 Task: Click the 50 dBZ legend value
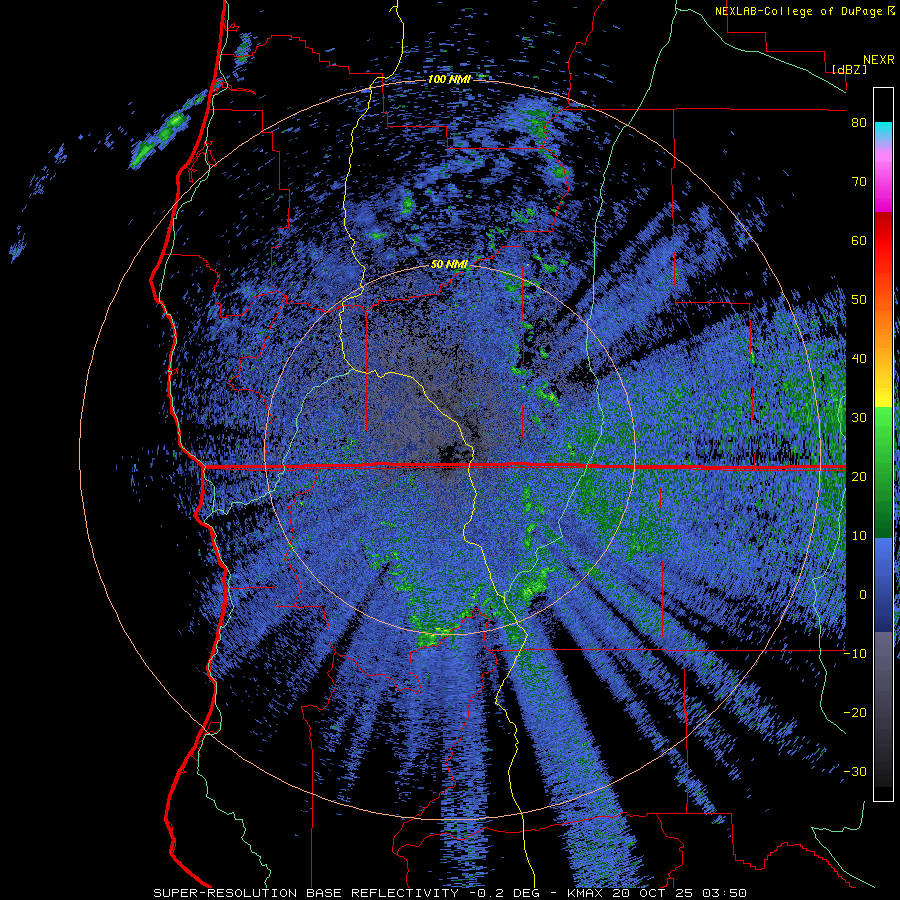point(859,300)
